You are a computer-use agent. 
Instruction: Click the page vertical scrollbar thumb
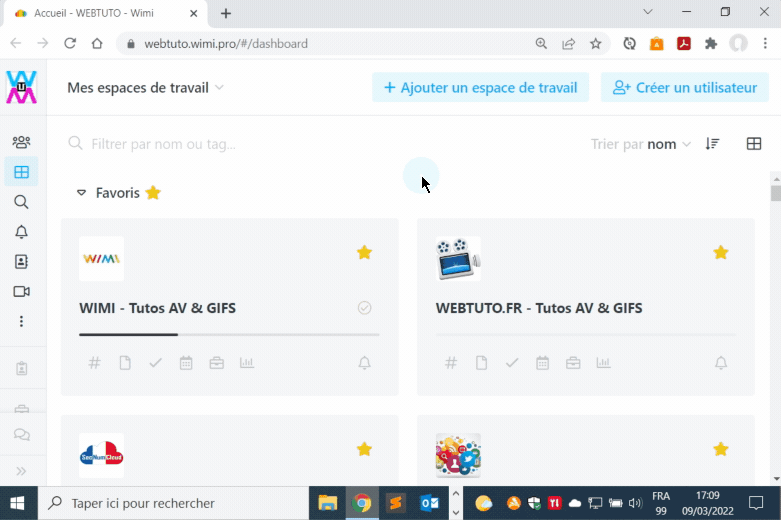tap(776, 193)
